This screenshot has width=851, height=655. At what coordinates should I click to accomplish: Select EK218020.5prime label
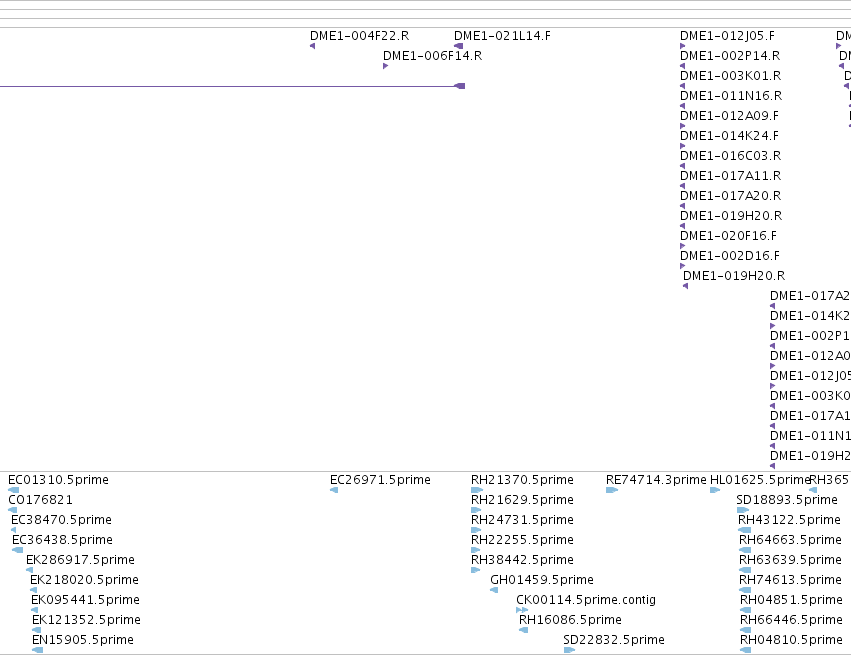(x=84, y=580)
